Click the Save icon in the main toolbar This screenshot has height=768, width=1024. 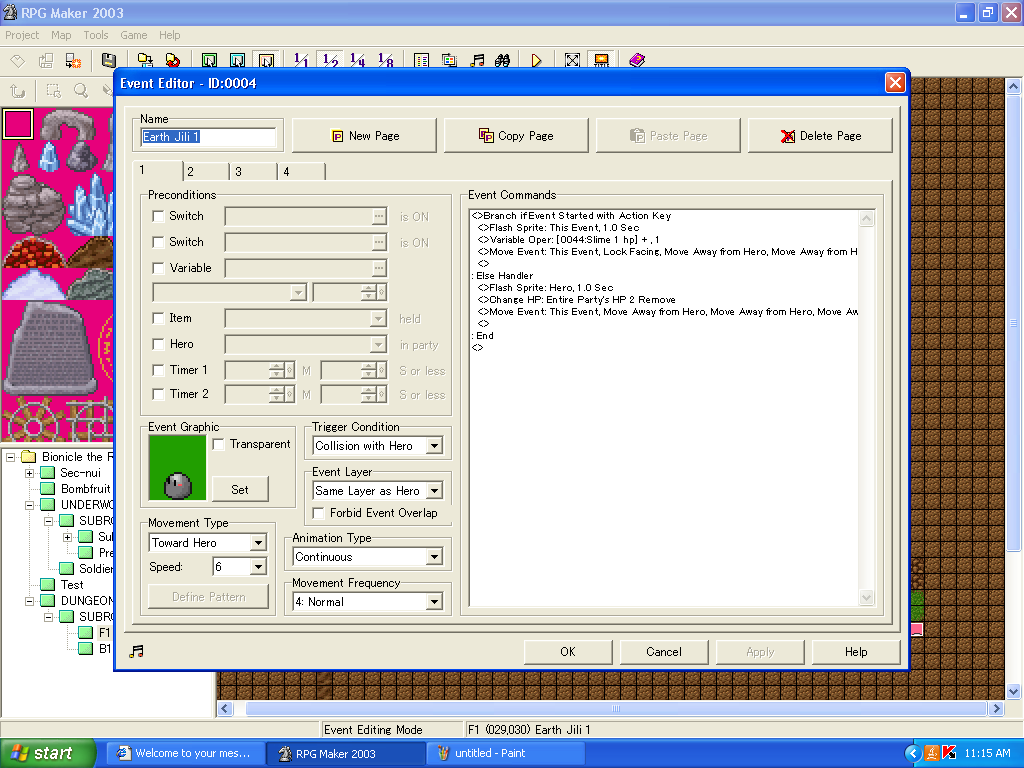click(x=109, y=61)
